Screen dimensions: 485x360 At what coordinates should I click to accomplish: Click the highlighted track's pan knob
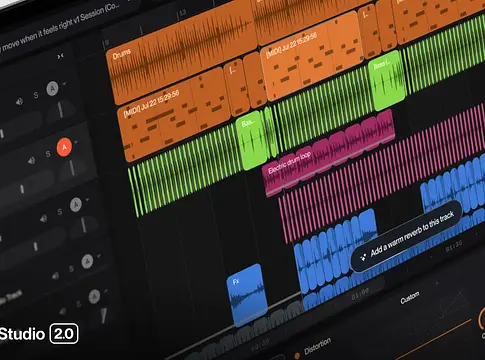pyautogui.click(x=72, y=168)
